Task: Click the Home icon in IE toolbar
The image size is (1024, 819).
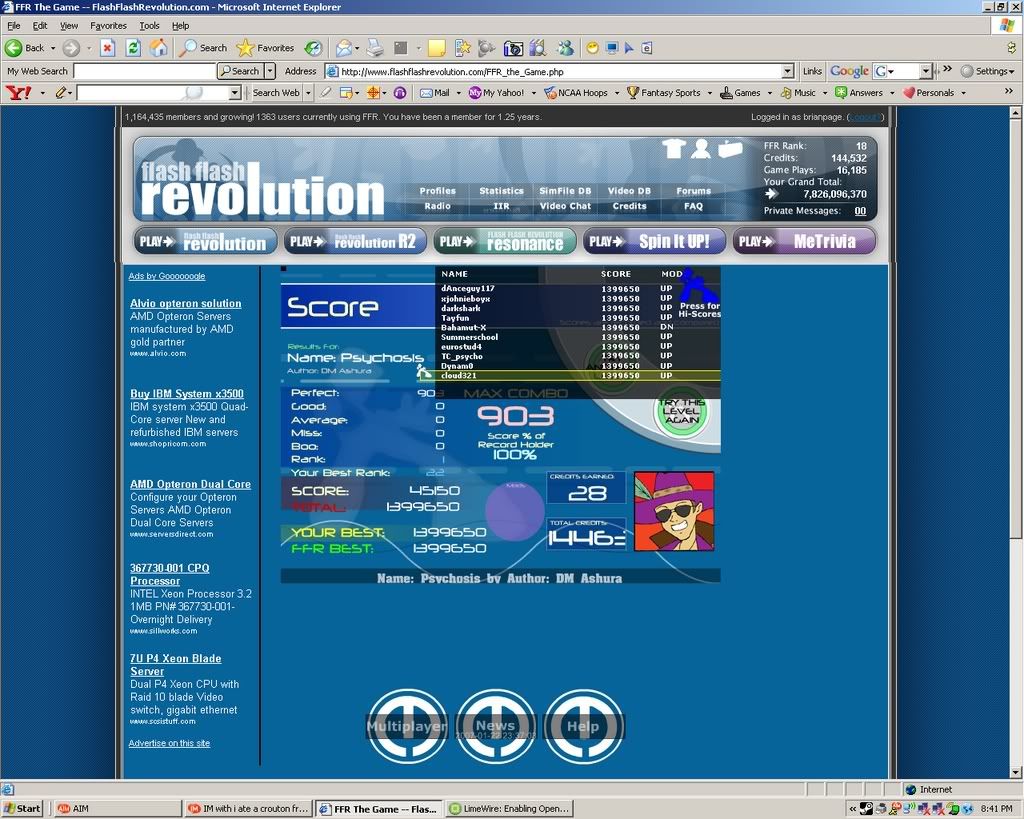Action: 158,48
